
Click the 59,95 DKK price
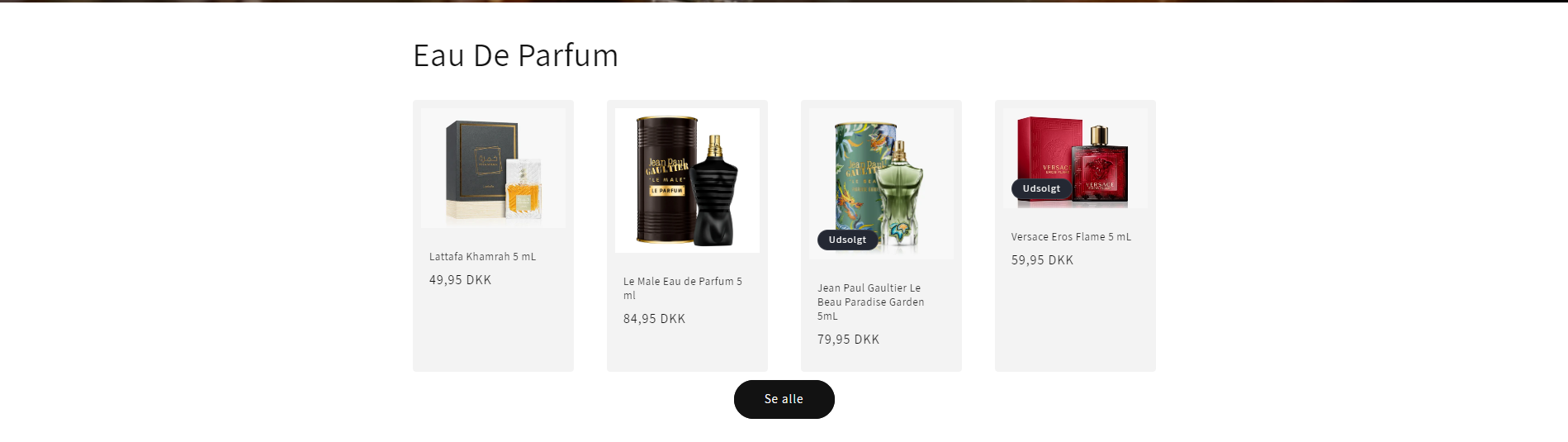1042,260
